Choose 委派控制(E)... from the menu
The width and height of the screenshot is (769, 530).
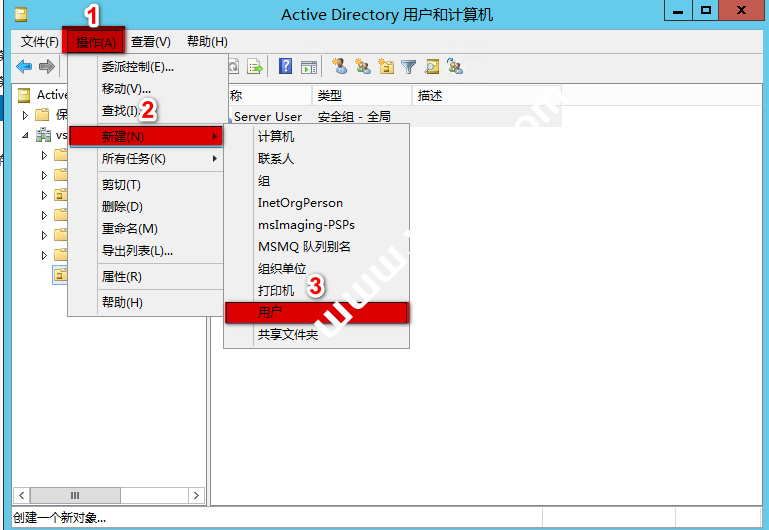click(146, 67)
